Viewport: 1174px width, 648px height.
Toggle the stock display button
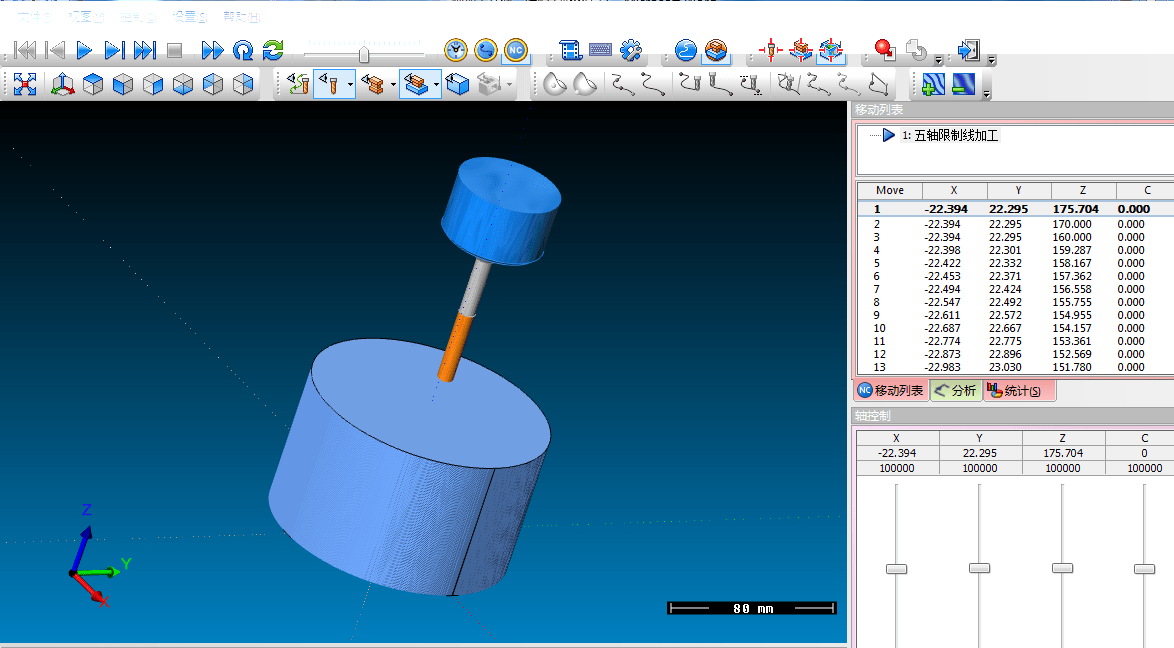(x=415, y=85)
